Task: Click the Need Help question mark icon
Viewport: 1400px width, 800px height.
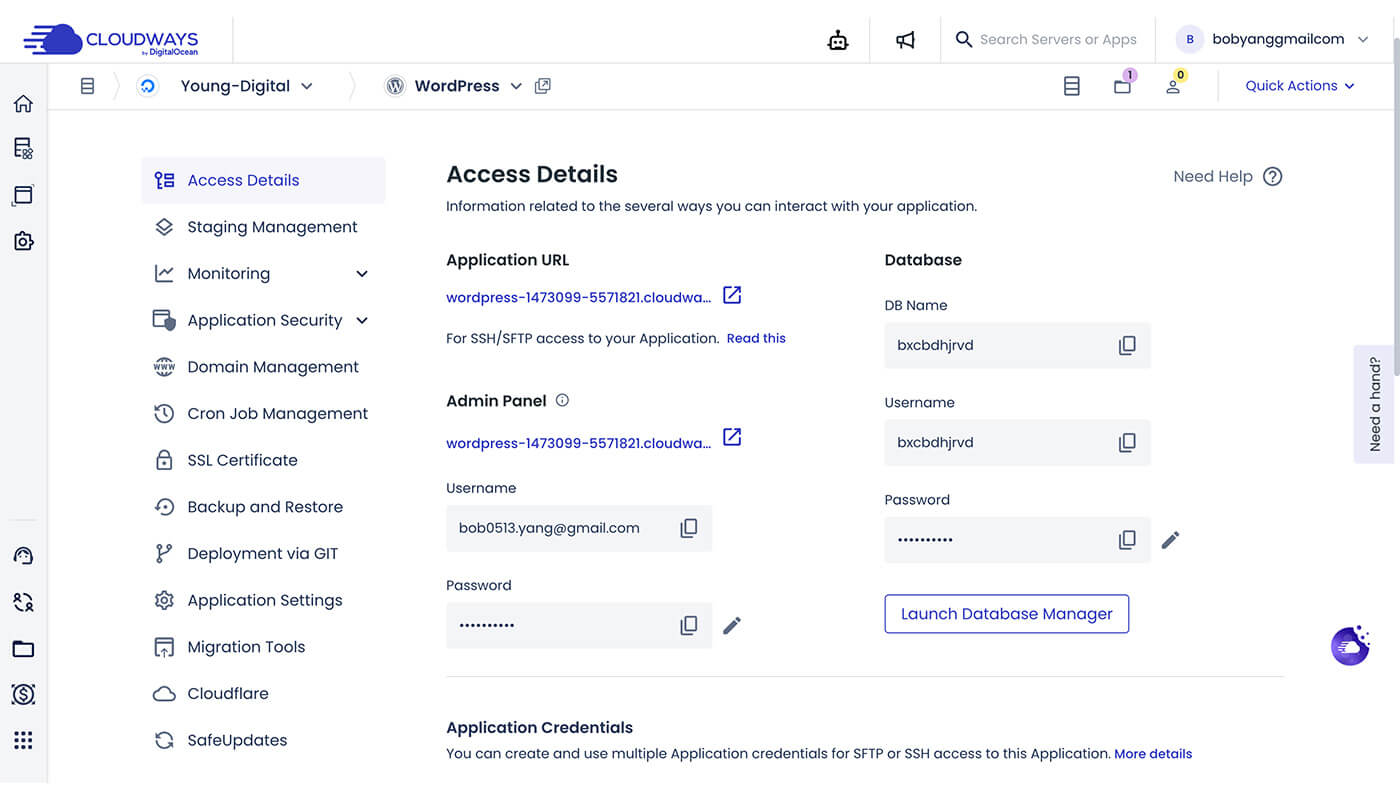Action: [x=1272, y=177]
